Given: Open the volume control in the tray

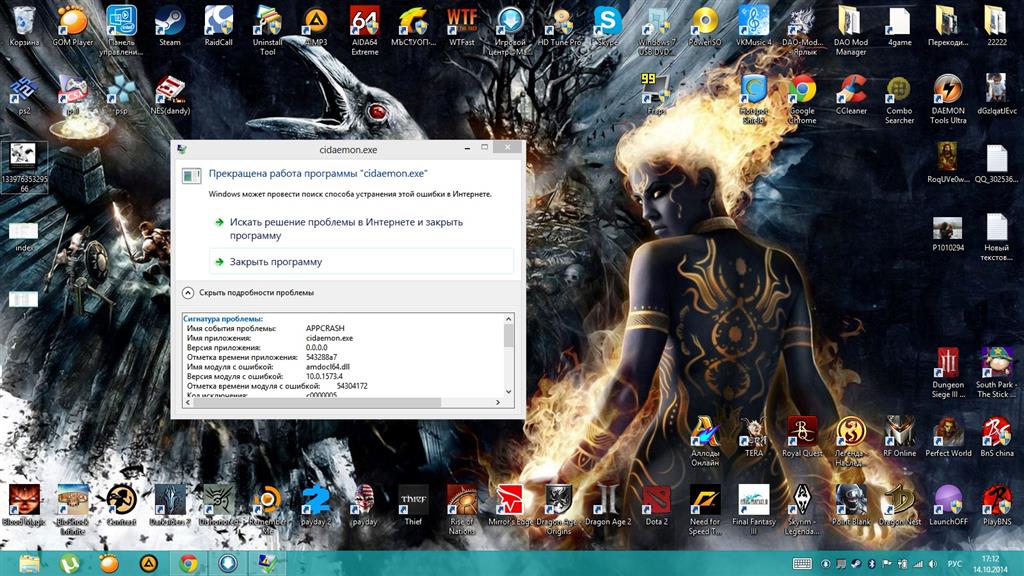Looking at the screenshot, I should [933, 564].
